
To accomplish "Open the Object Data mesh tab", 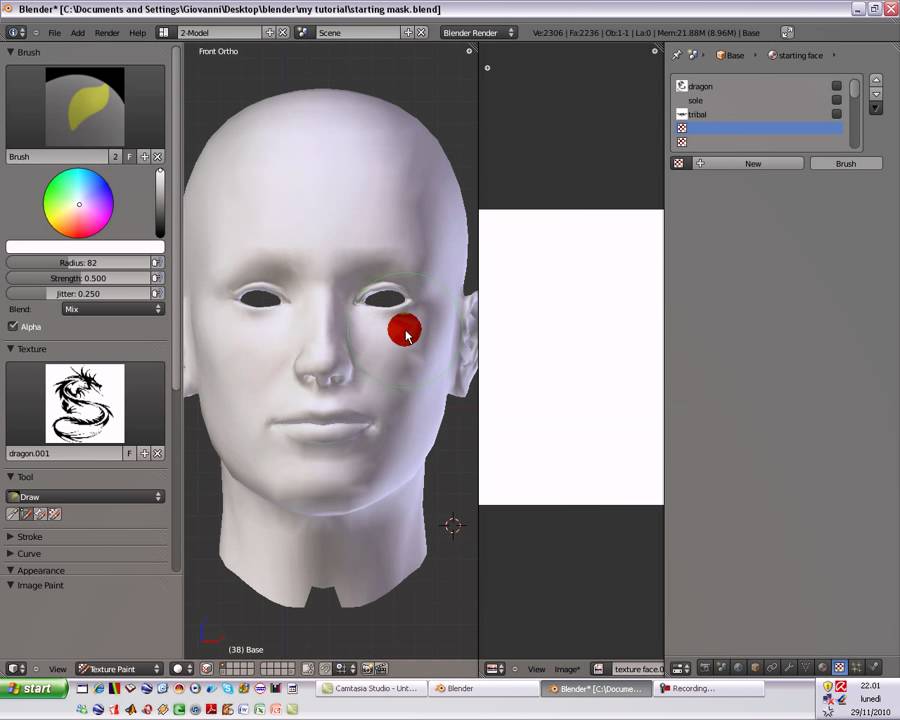I will click(x=806, y=667).
